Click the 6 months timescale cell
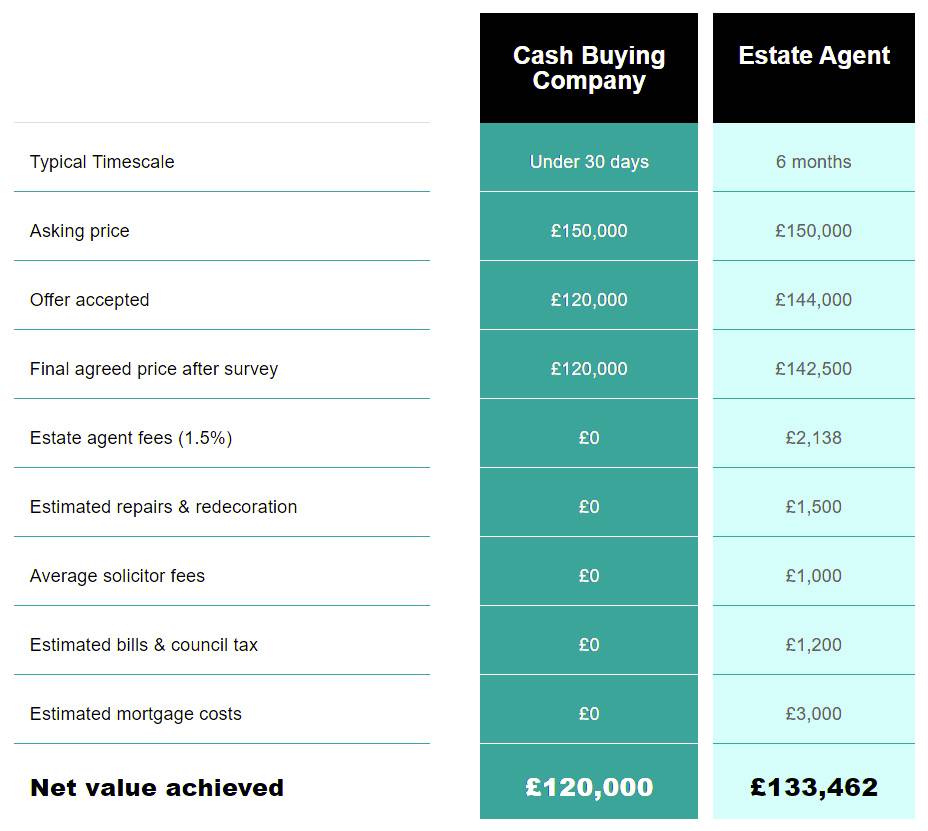 click(x=814, y=162)
